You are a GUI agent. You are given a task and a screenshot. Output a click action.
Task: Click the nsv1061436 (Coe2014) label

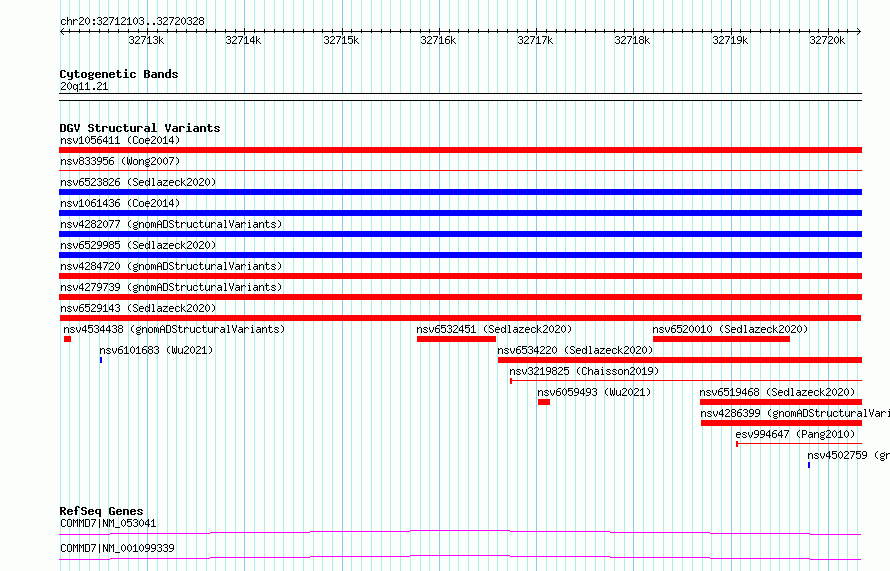point(120,203)
